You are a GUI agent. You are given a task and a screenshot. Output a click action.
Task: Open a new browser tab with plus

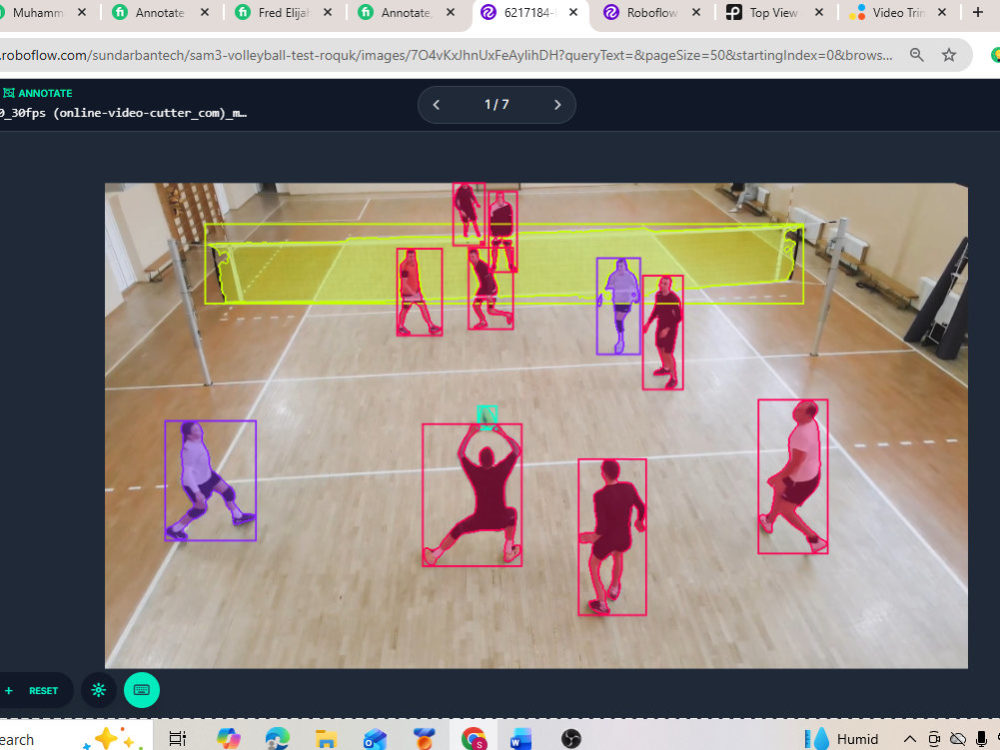coord(978,12)
